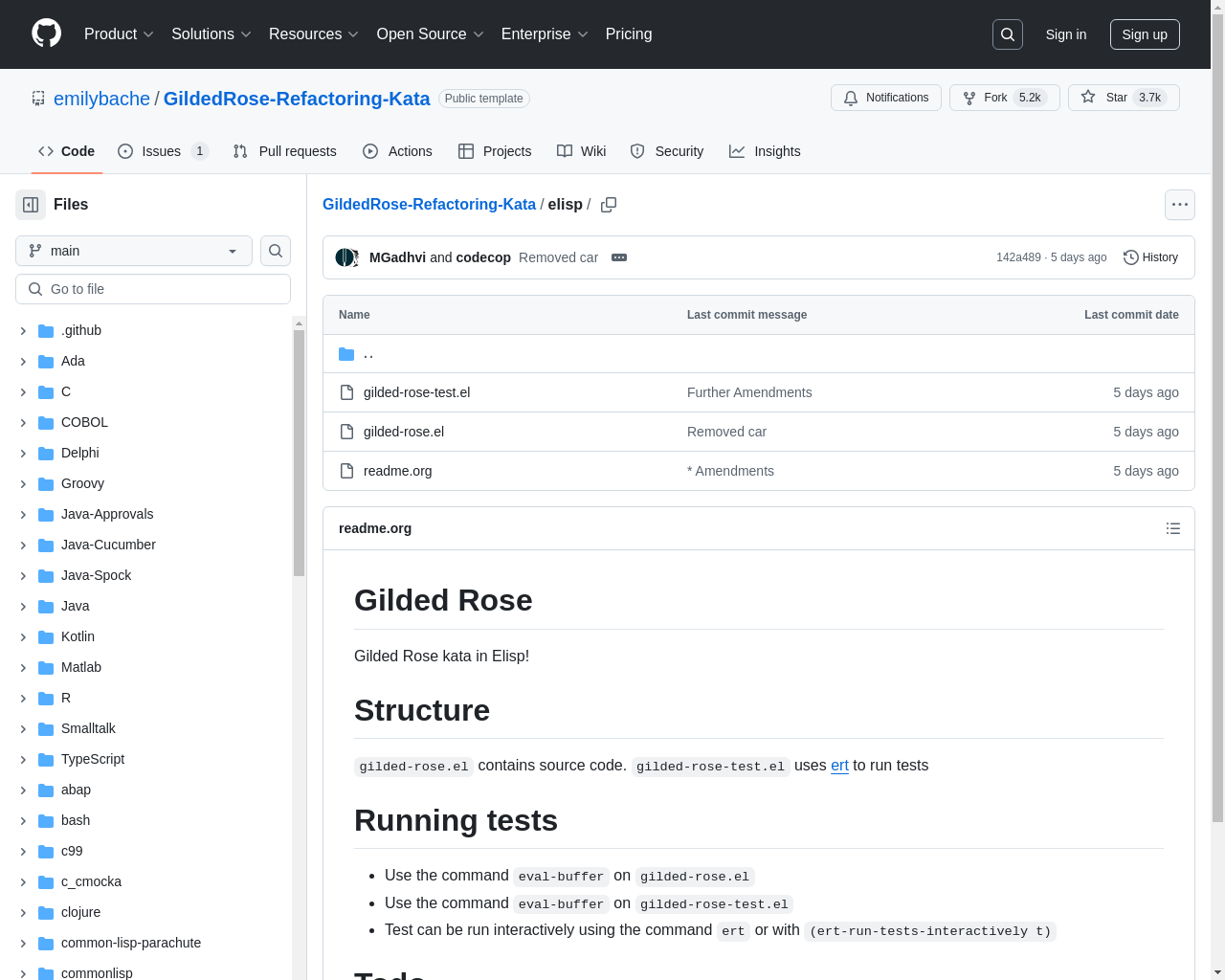Switch to the Actions tab
The height and width of the screenshot is (980, 1225).
pyautogui.click(x=397, y=151)
